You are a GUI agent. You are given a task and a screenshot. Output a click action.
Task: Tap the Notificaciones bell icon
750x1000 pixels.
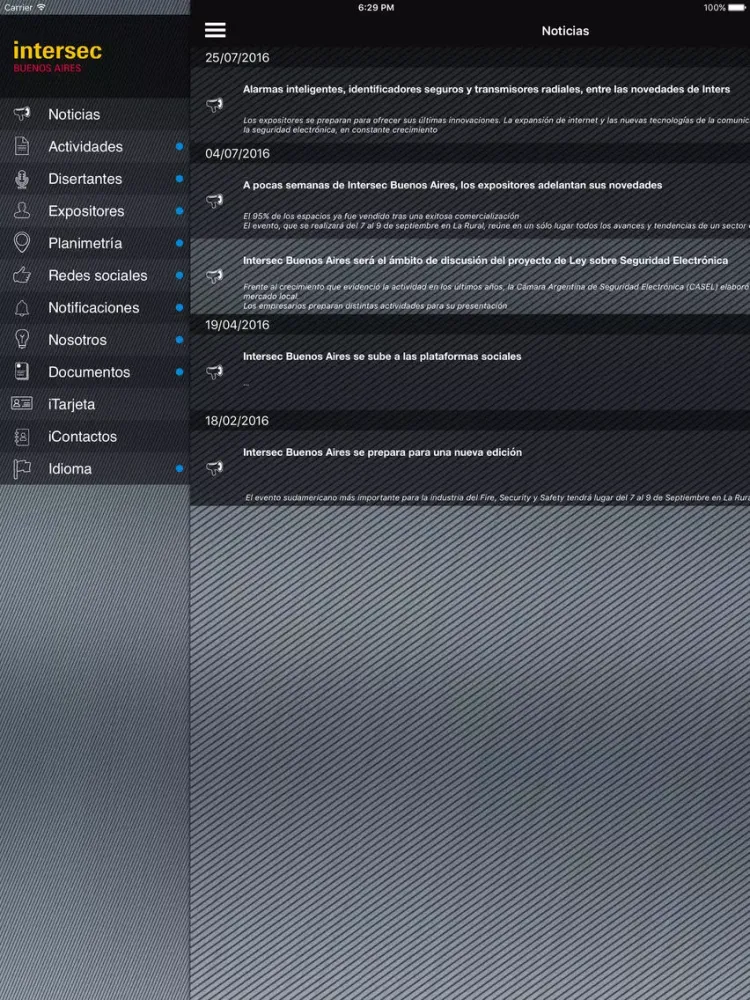pos(22,307)
